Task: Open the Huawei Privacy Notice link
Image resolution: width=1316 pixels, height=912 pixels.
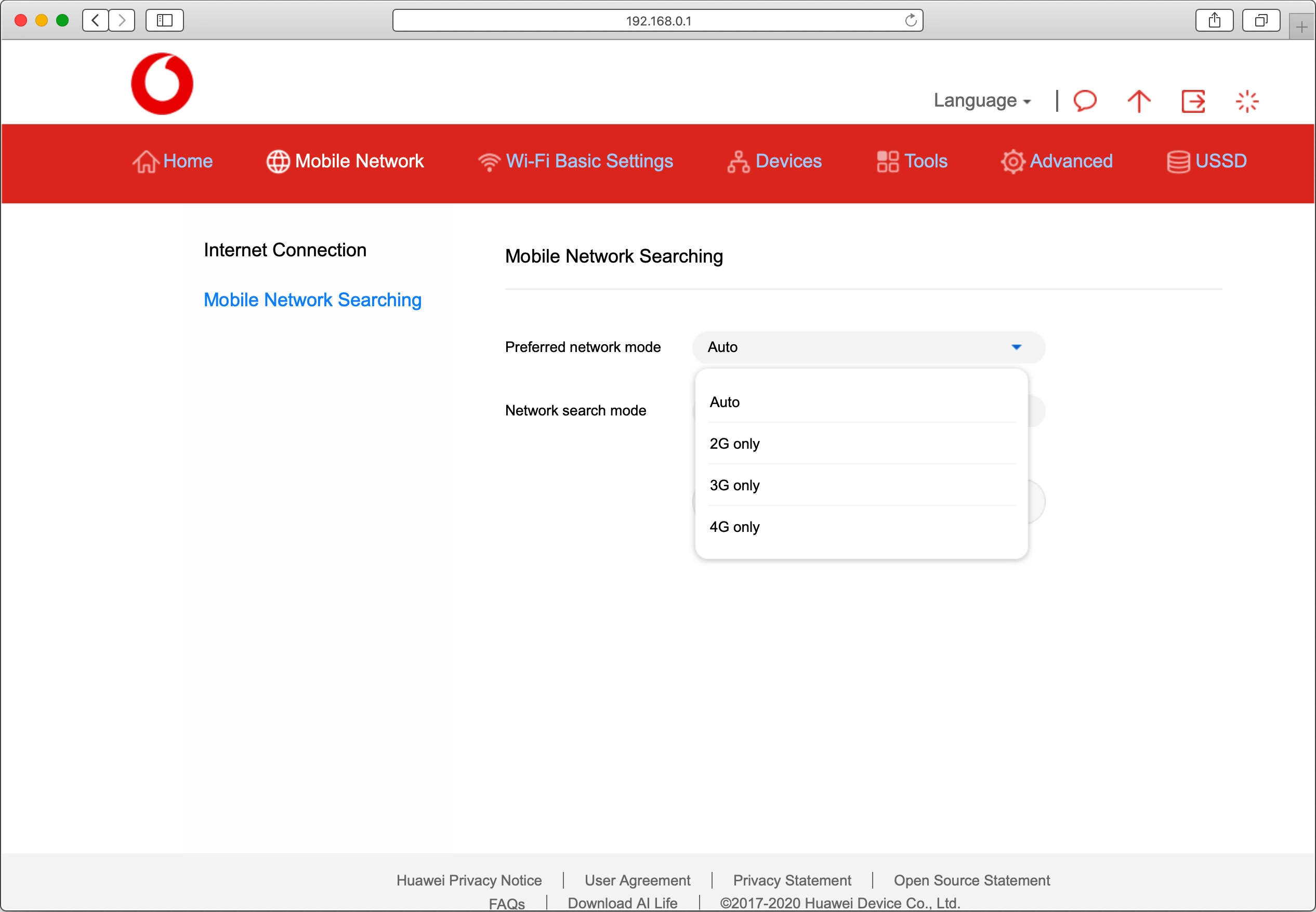Action: 469,880
